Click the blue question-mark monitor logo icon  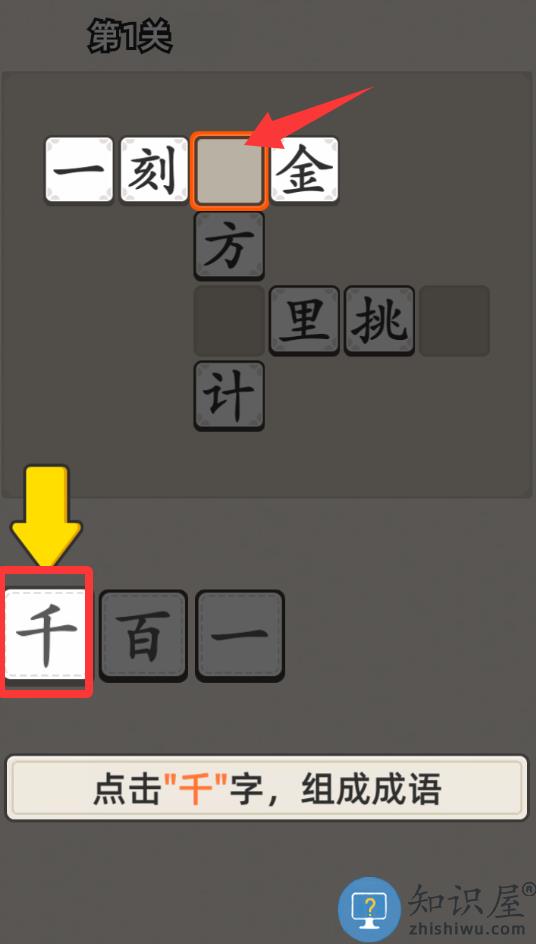click(x=369, y=908)
